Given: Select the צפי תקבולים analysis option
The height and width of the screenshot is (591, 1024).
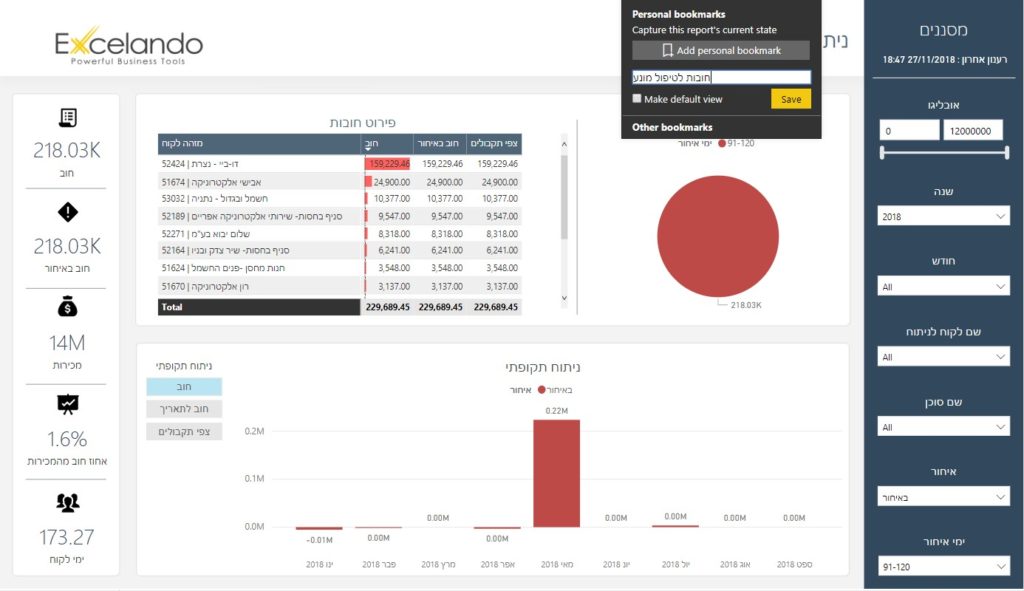Looking at the screenshot, I should (184, 432).
